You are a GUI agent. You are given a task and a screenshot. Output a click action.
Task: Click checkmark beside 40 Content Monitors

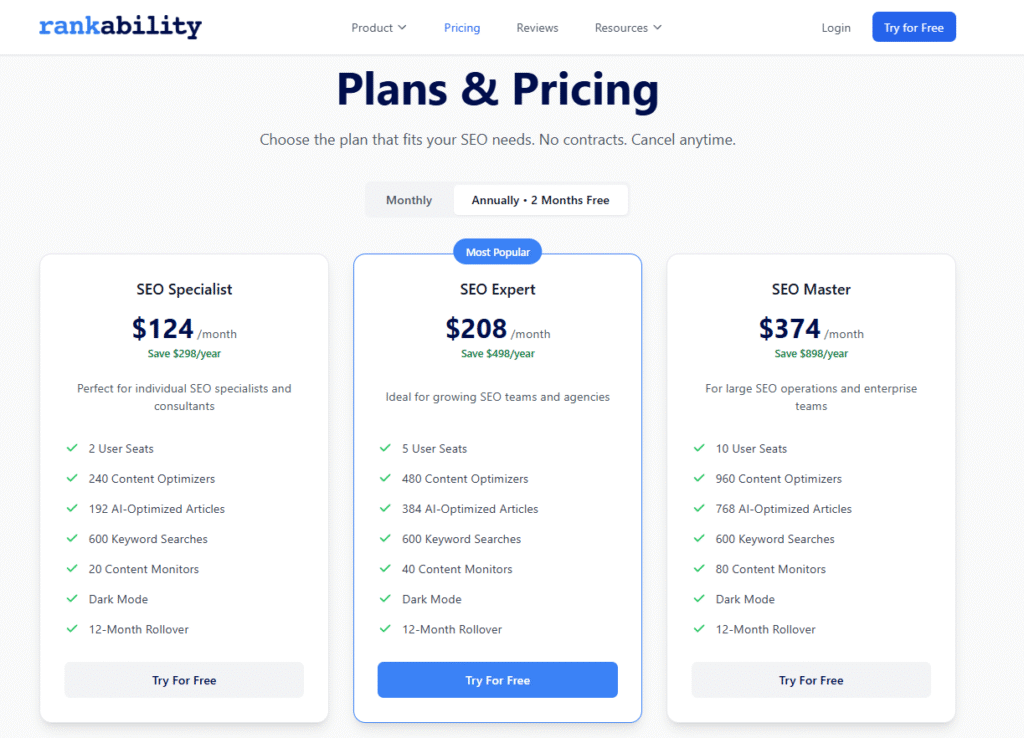click(385, 569)
